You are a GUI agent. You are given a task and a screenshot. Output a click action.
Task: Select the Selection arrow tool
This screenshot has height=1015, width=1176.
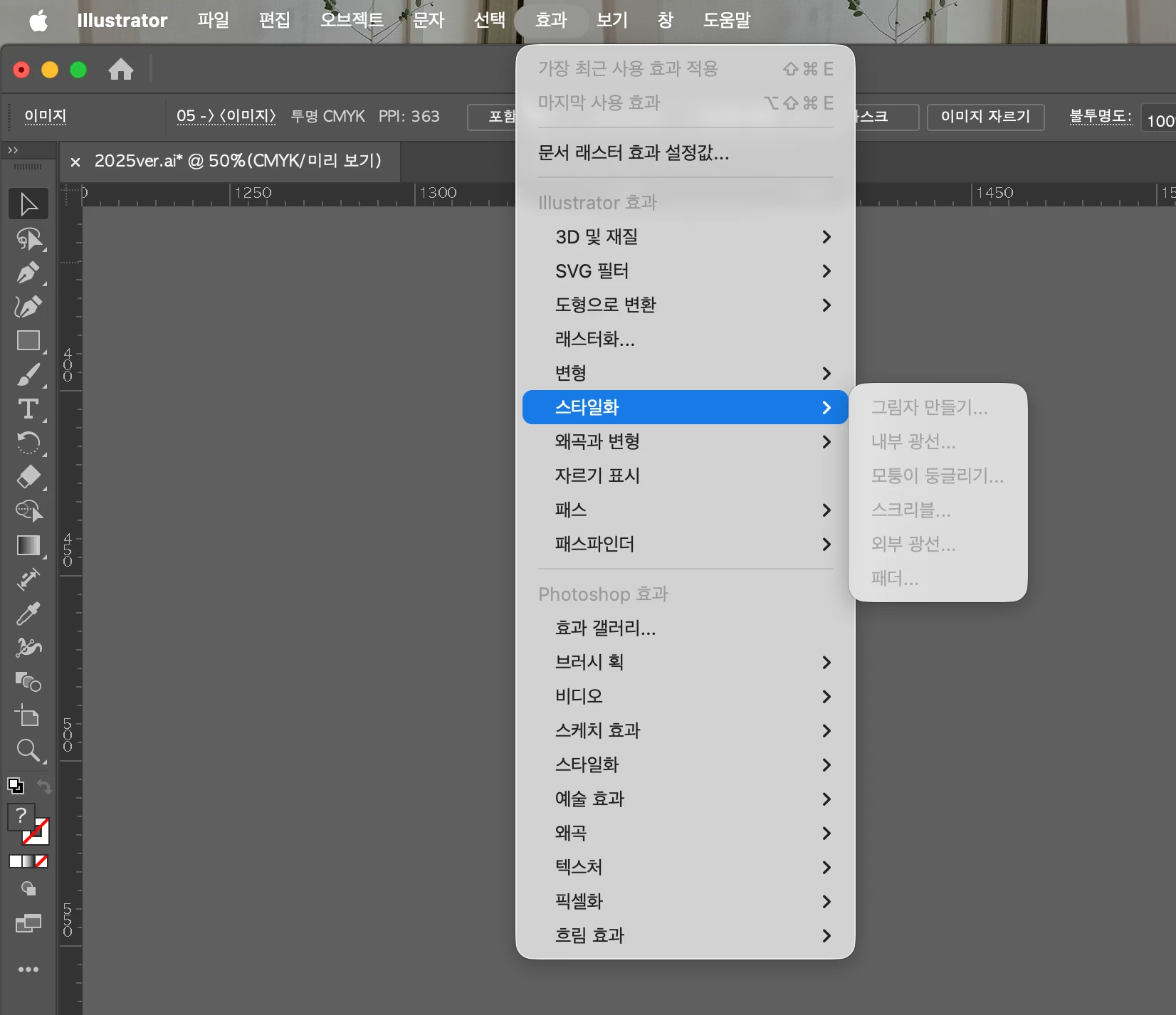28,204
